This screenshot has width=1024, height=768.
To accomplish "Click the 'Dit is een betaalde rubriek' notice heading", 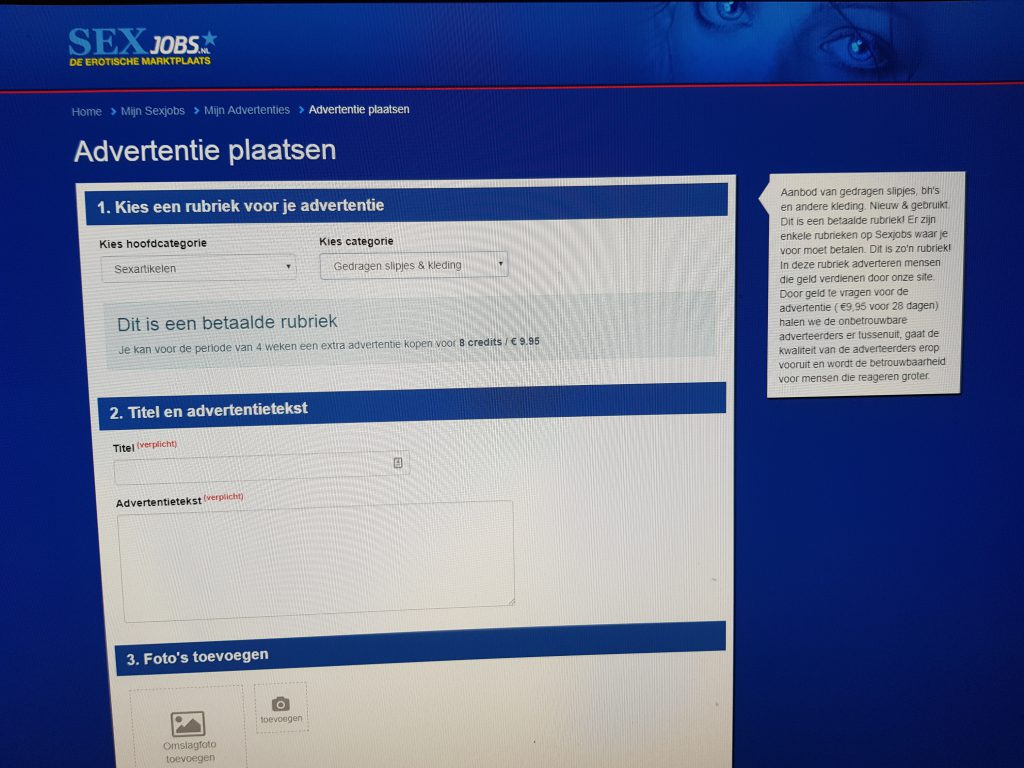I will point(227,323).
